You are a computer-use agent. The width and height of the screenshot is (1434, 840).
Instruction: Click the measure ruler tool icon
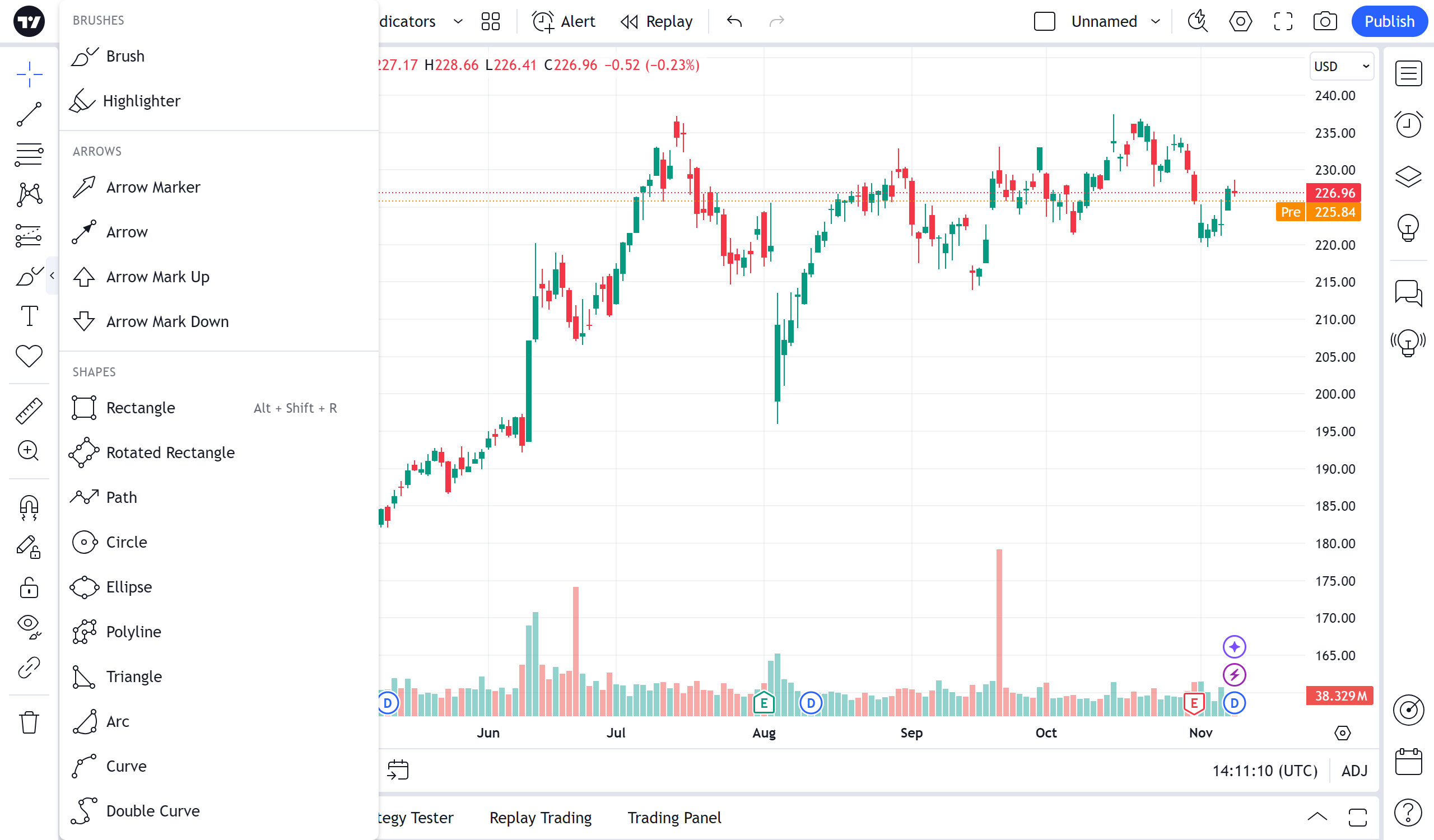(29, 410)
